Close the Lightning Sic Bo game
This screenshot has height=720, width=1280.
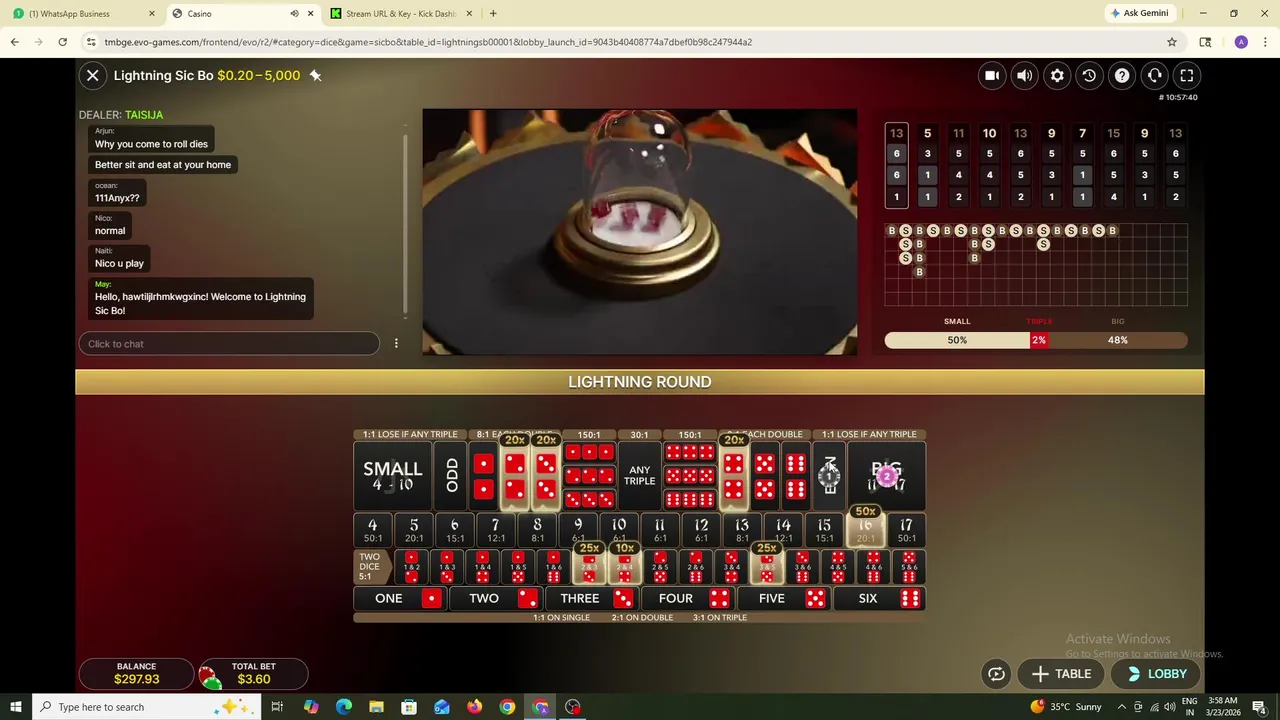coord(92,75)
